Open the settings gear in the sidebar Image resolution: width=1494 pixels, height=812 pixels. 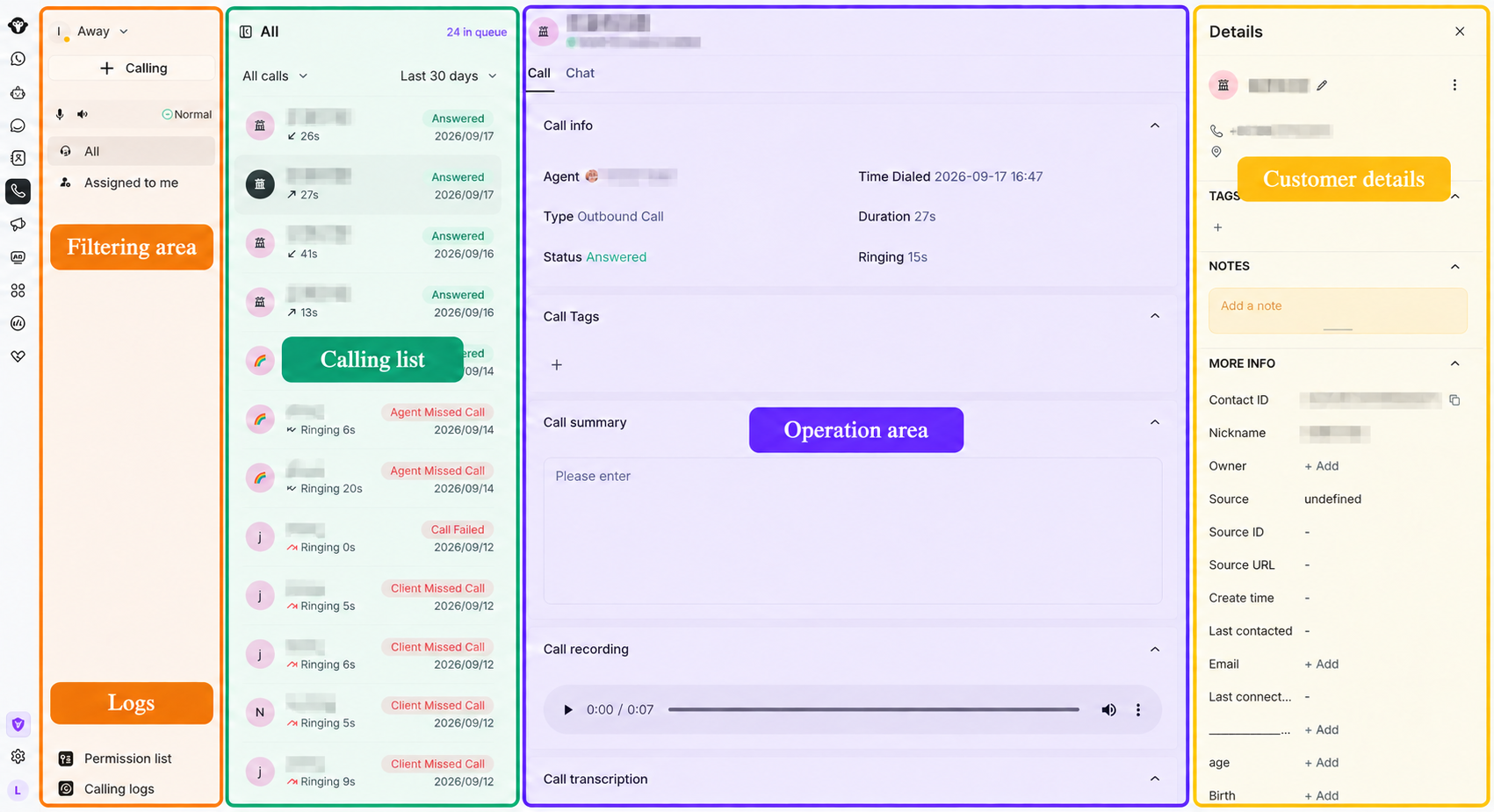point(18,757)
